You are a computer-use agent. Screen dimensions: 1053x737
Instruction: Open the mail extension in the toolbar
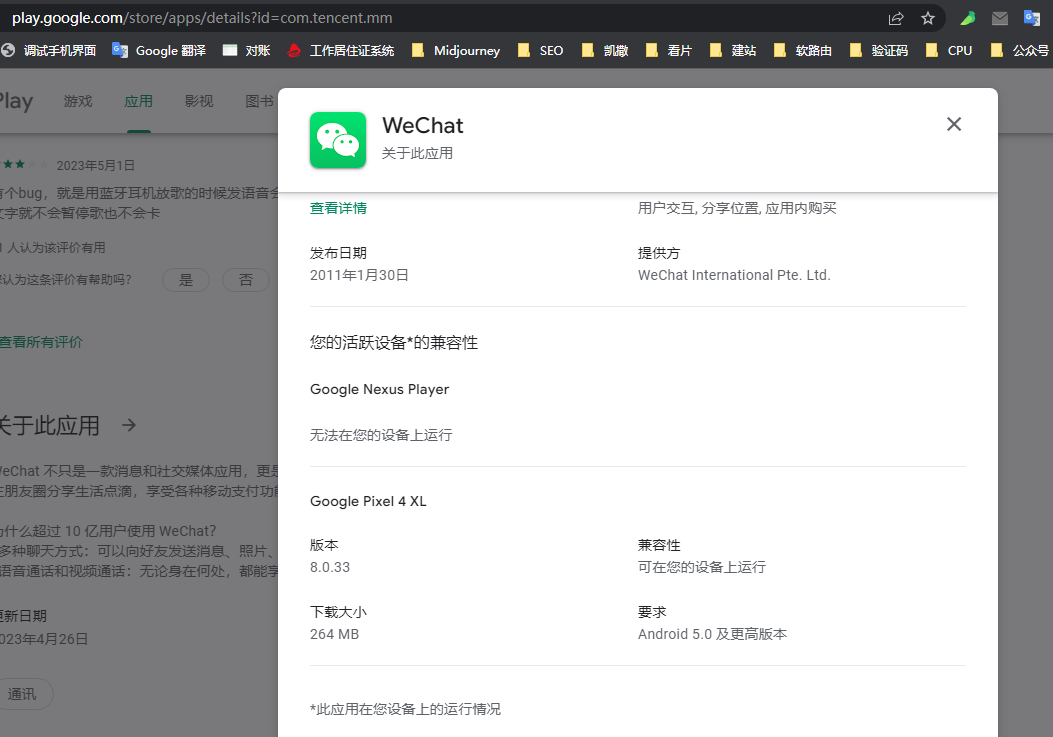pos(999,17)
